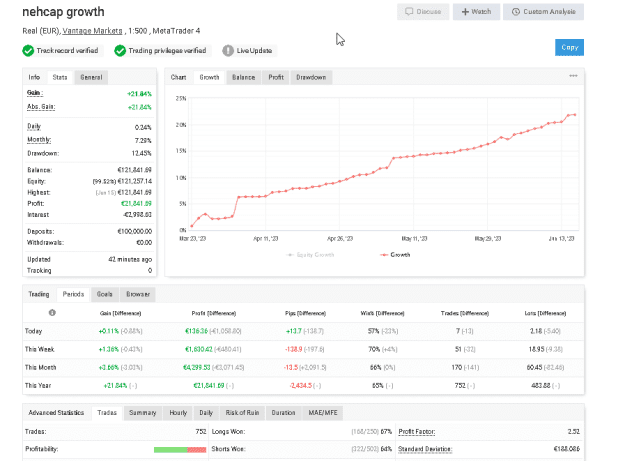
Task: Click the Abs. Gain label
Action: pos(41,107)
